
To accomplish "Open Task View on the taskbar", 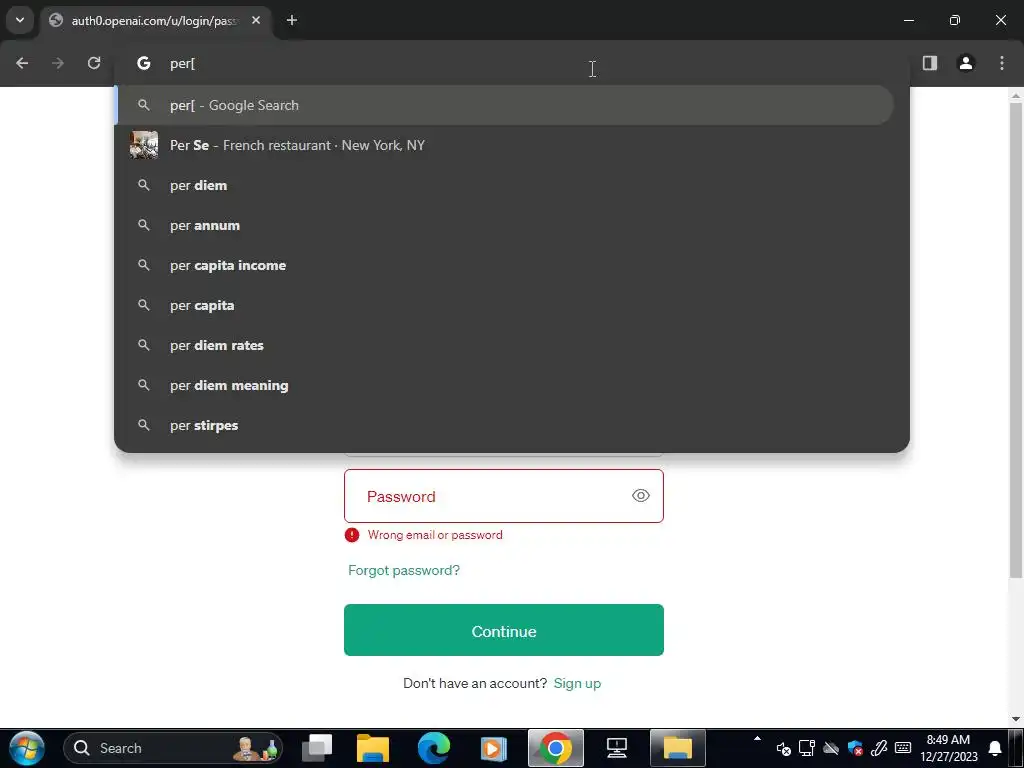I will (x=317, y=748).
